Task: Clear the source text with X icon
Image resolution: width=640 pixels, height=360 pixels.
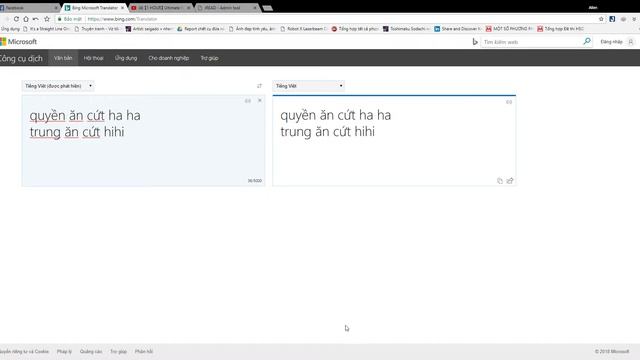Action: point(260,100)
